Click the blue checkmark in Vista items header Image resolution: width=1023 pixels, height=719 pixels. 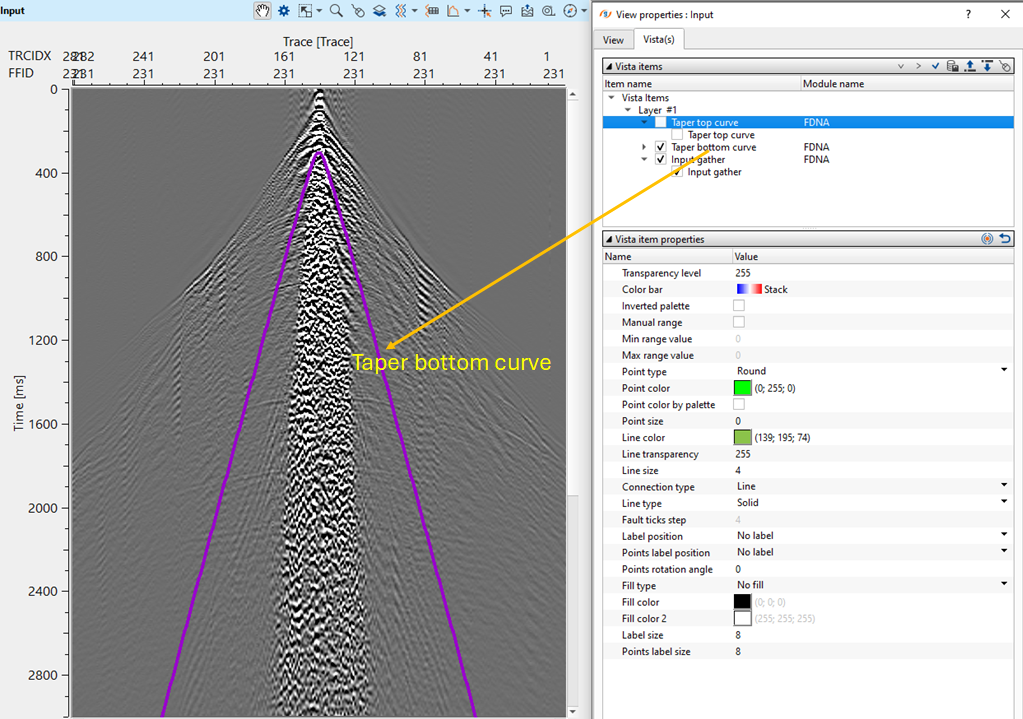coord(935,66)
